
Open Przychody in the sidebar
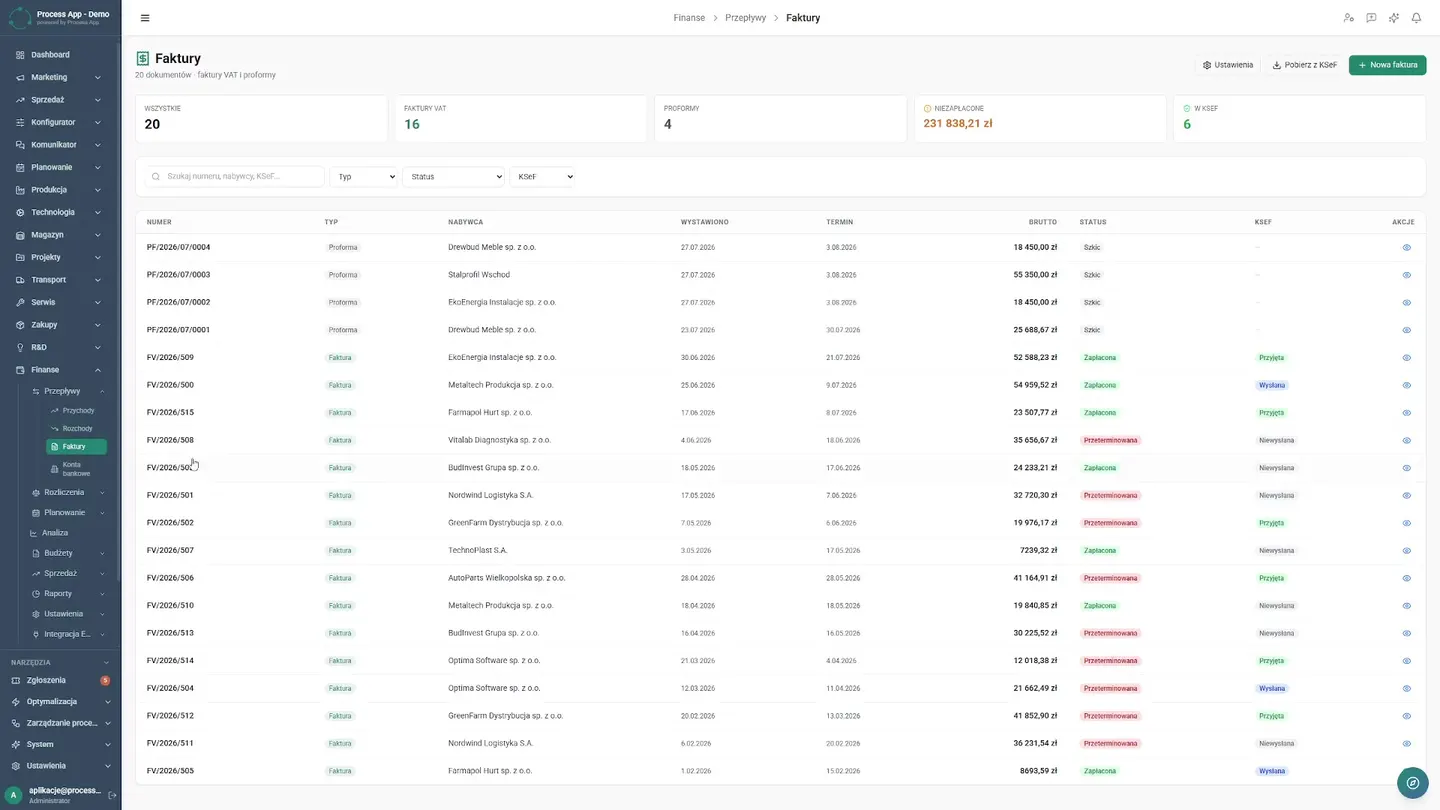pyautogui.click(x=76, y=410)
